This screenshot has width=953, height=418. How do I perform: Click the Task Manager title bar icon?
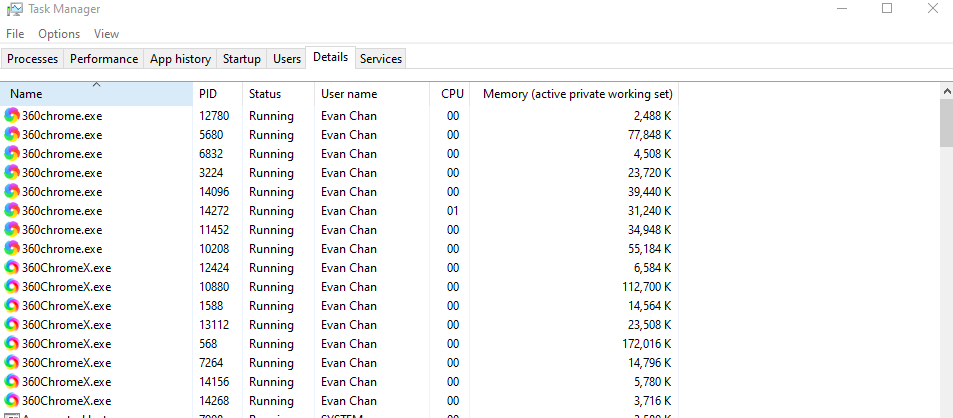[x=15, y=9]
